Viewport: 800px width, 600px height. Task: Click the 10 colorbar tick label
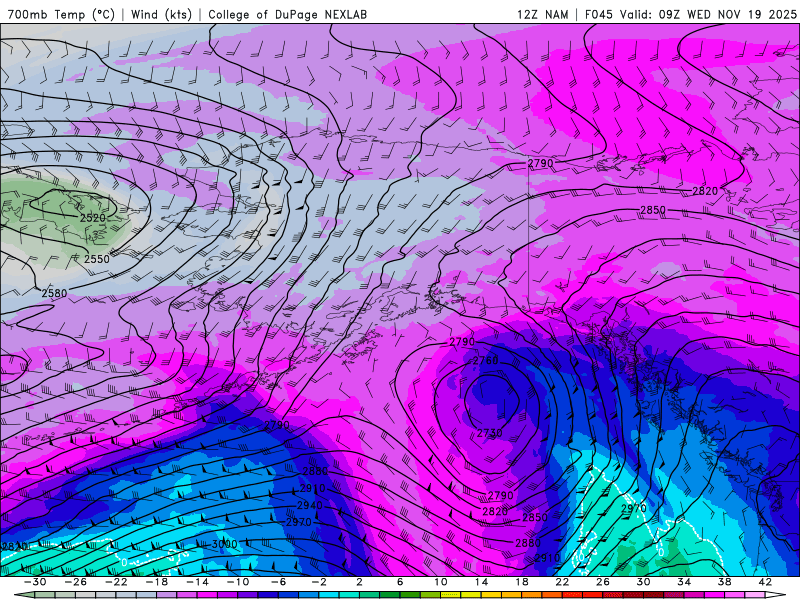click(x=440, y=582)
